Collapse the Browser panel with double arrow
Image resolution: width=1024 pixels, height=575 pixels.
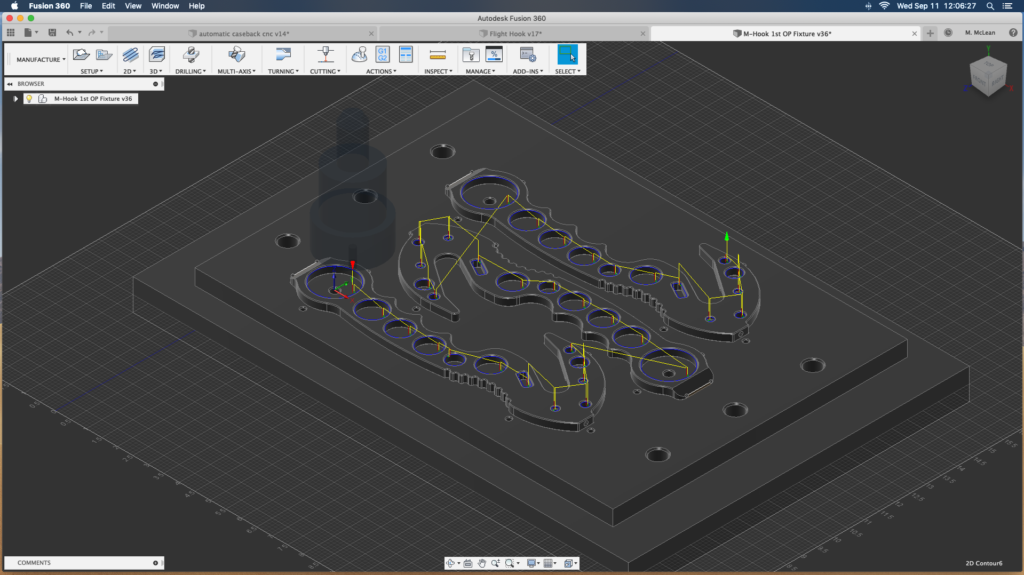[x=10, y=84]
